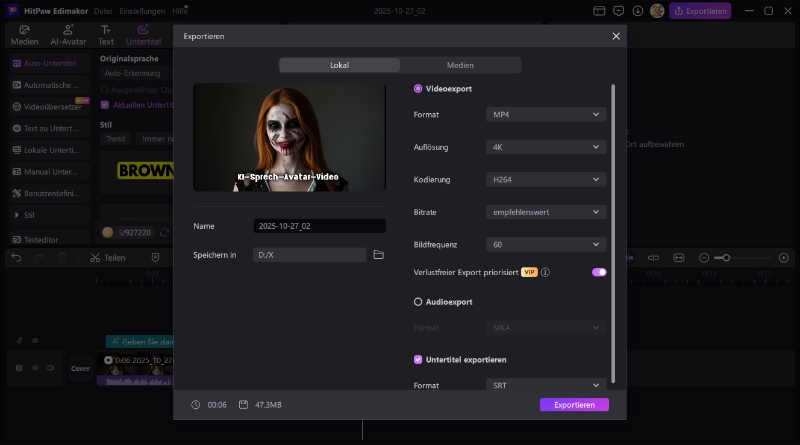Open the Hilfe menu
800x445 pixels.
click(x=179, y=11)
